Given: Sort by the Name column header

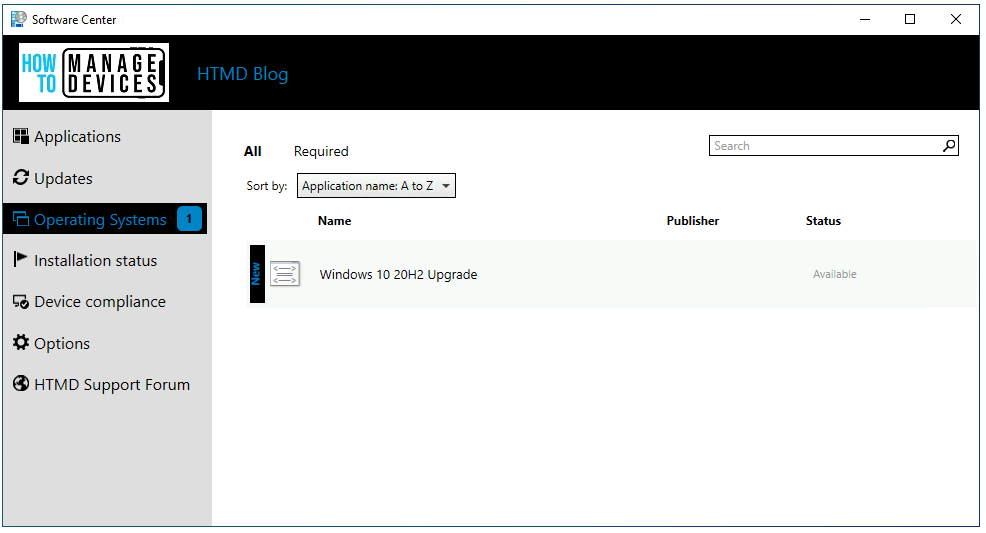Looking at the screenshot, I should 335,221.
